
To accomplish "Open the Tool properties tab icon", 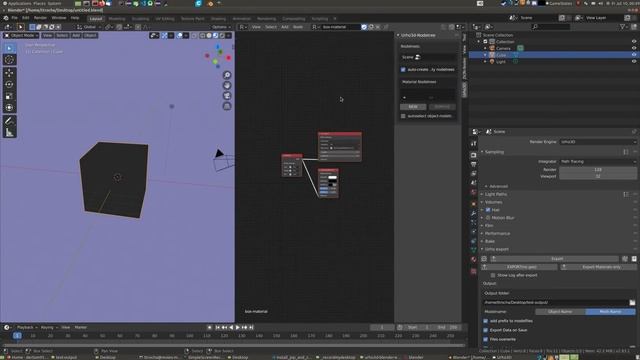I will coord(473,144).
